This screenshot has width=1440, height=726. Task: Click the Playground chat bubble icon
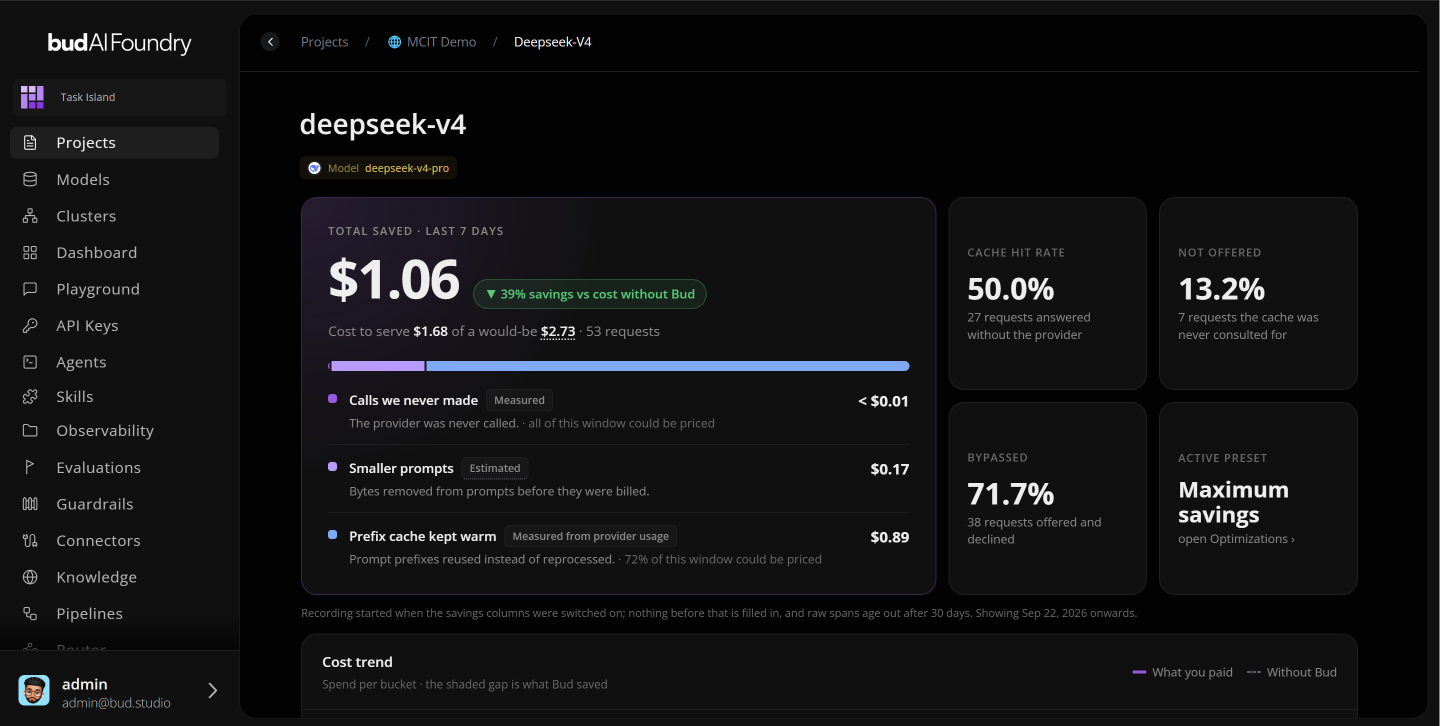pos(30,289)
